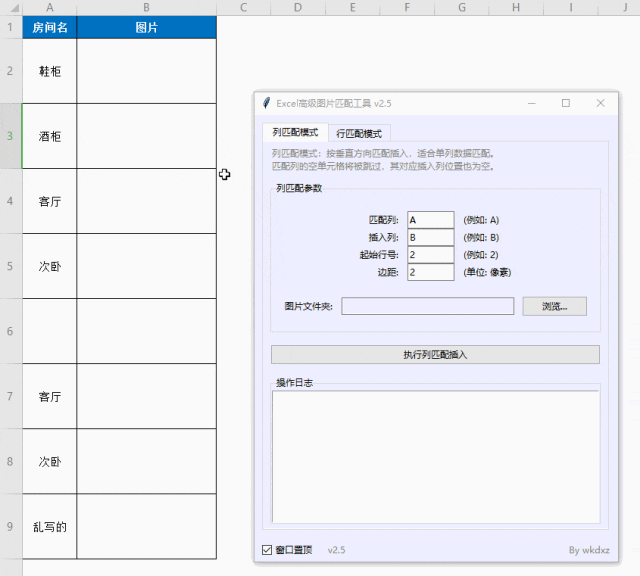The image size is (640, 576).
Task: Click the 边距 input field
Action: (x=431, y=272)
